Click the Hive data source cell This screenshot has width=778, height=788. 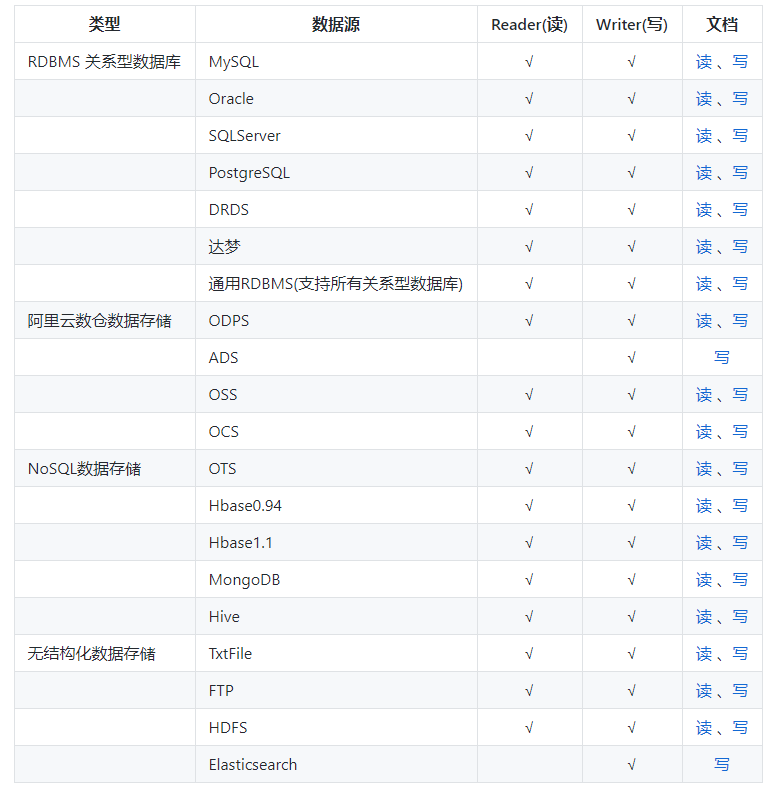tap(336, 617)
